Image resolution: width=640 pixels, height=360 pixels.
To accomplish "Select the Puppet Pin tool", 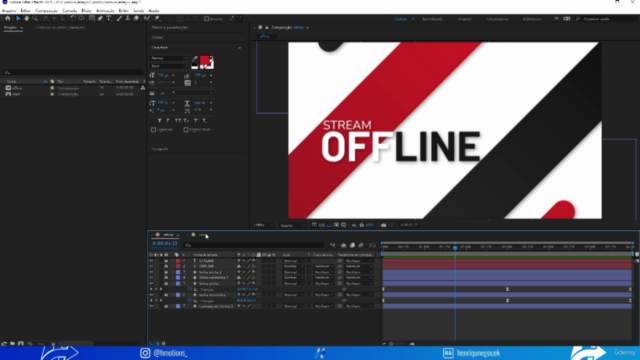I will tap(157, 18).
